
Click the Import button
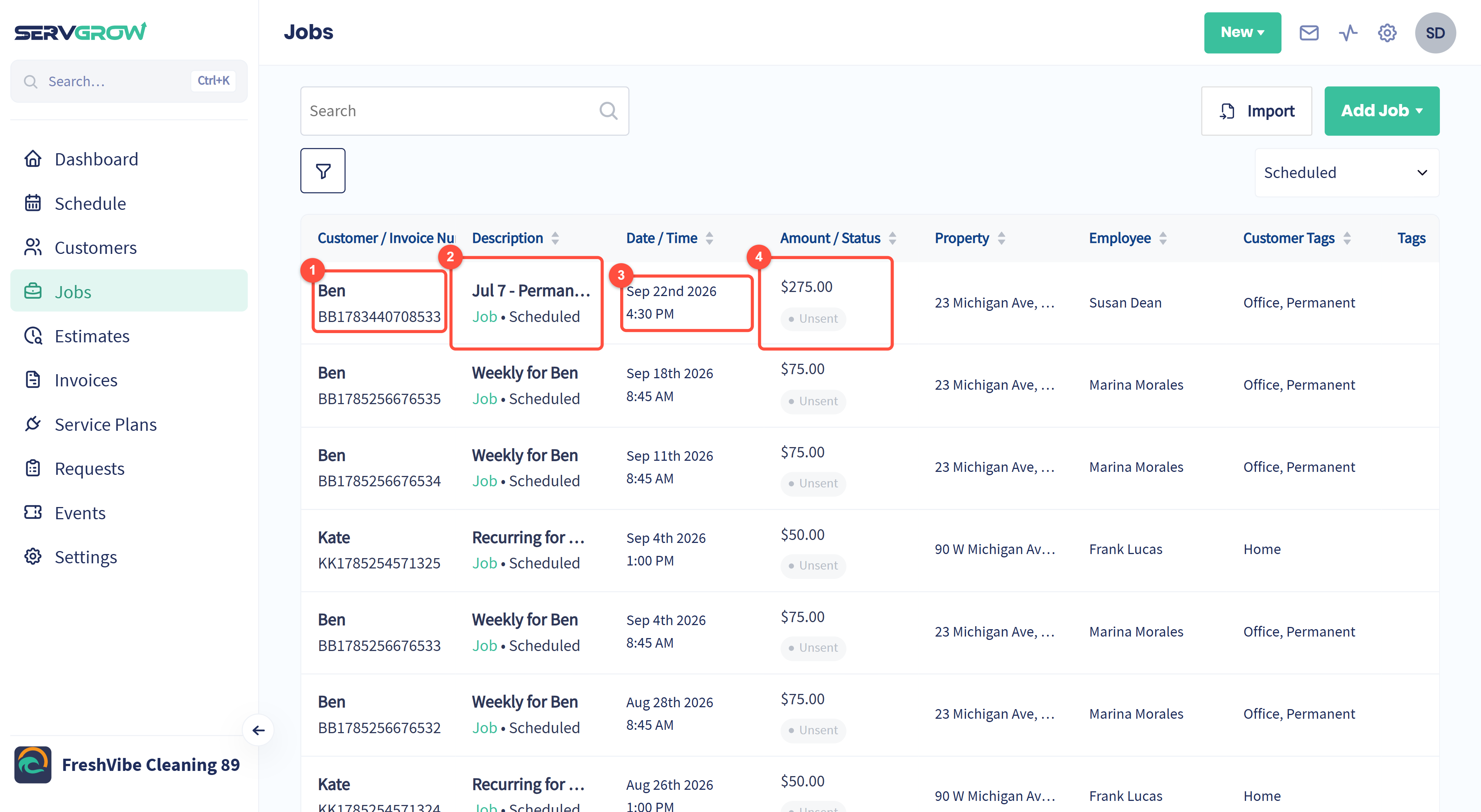(1256, 111)
